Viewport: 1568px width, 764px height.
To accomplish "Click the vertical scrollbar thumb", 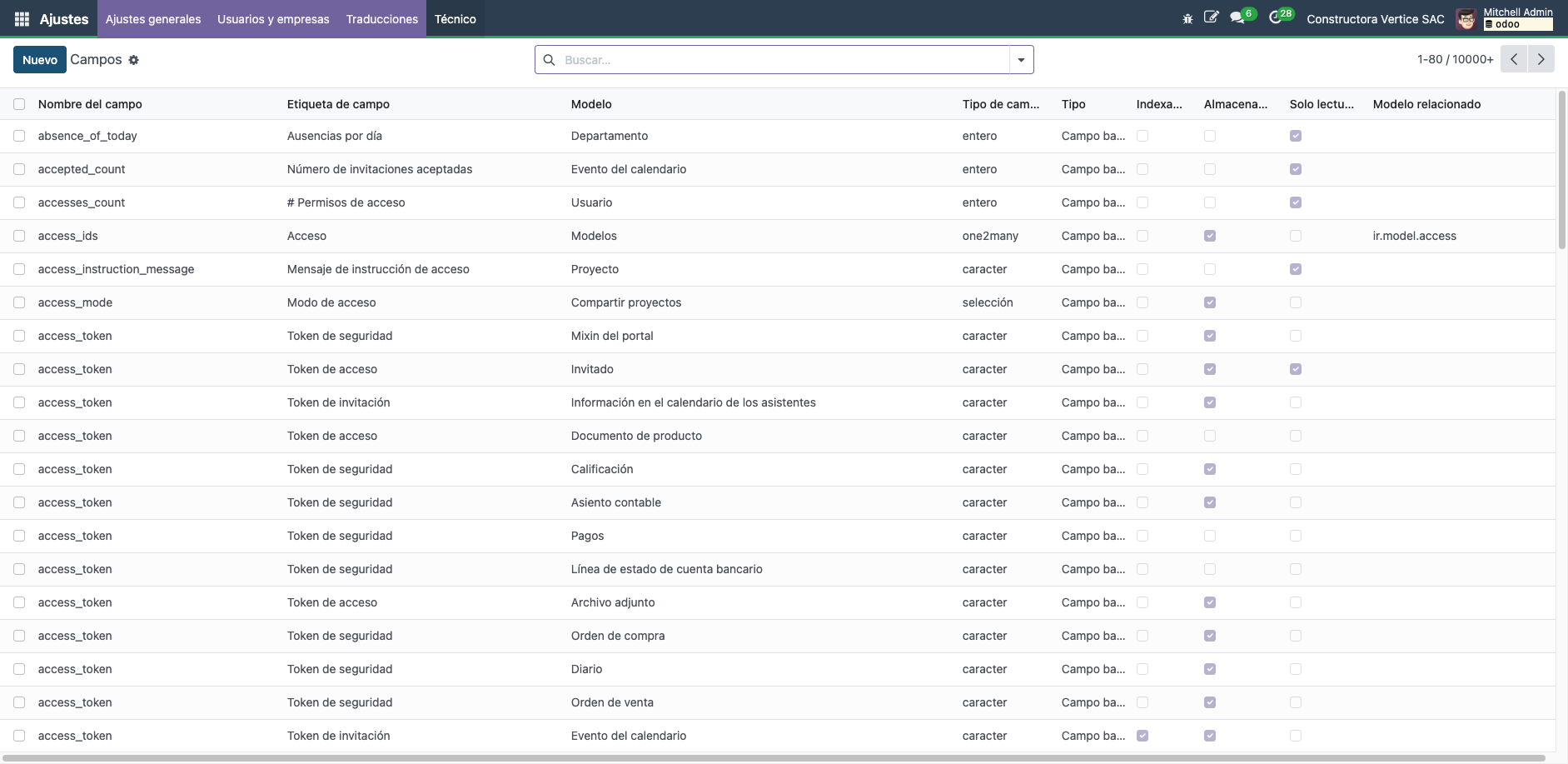I will (1561, 169).
